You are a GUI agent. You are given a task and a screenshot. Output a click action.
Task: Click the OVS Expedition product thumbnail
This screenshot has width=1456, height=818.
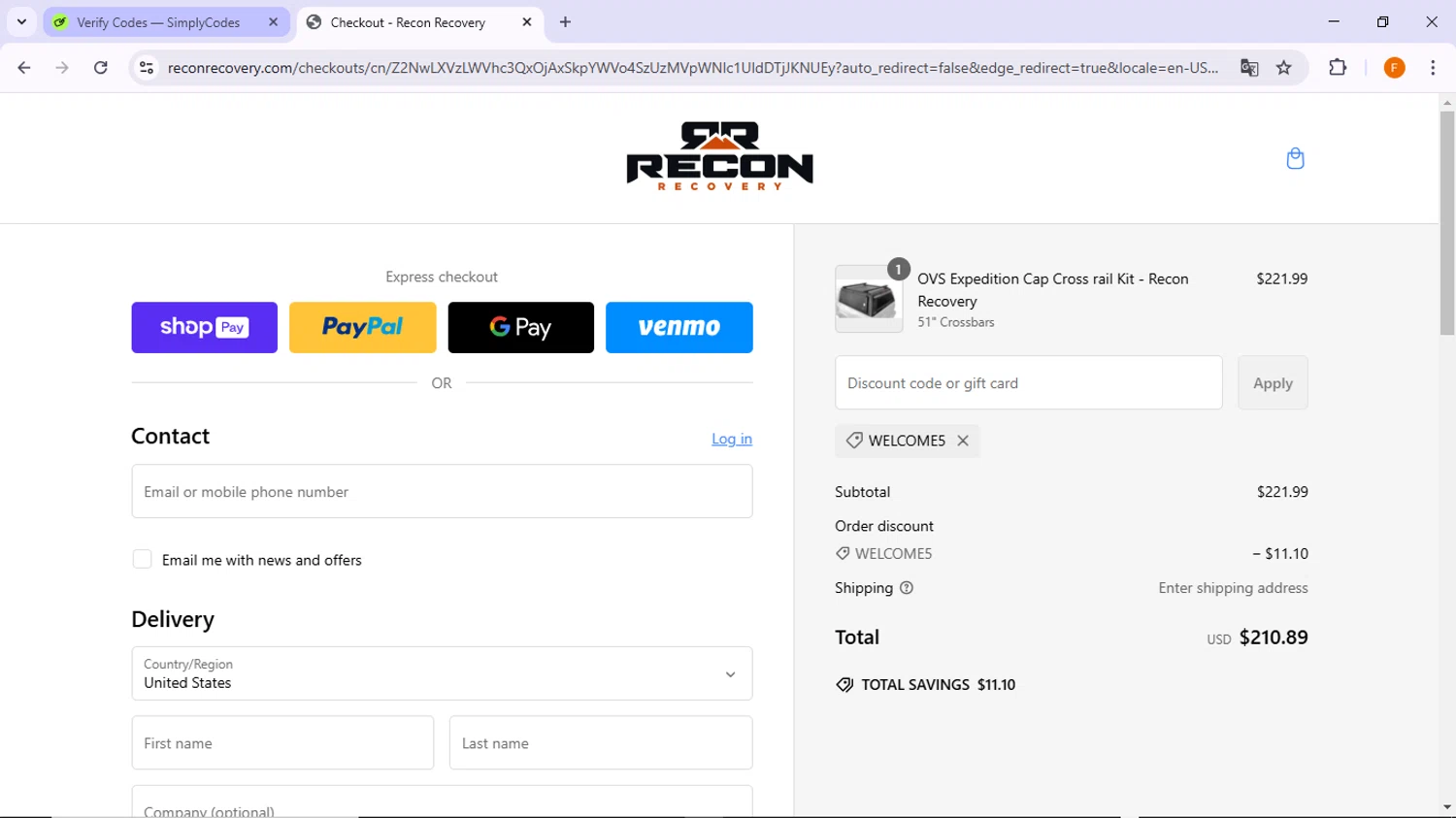869,299
